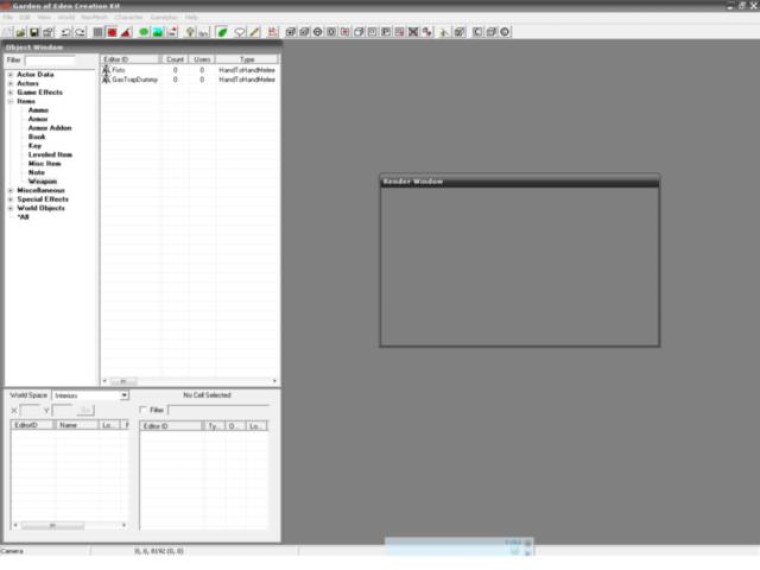
Task: Select Weapon under Items
Action: click(x=43, y=181)
